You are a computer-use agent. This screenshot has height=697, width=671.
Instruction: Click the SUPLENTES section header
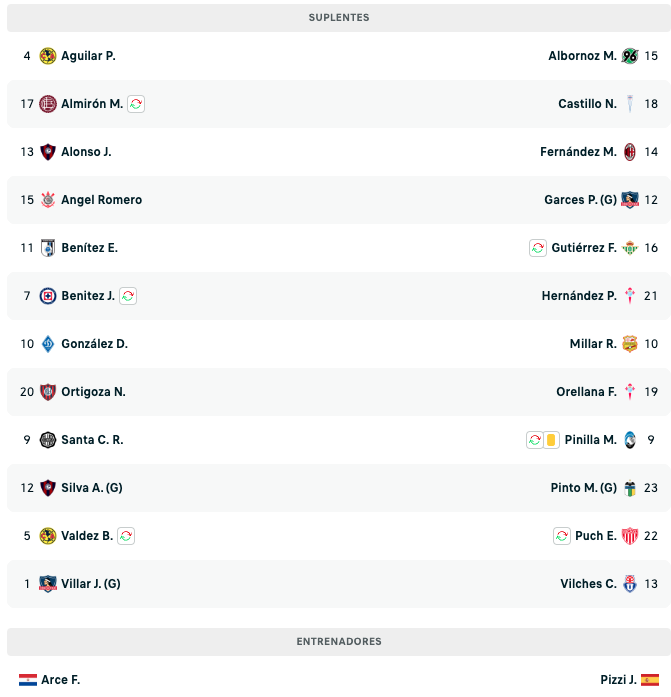pos(339,18)
